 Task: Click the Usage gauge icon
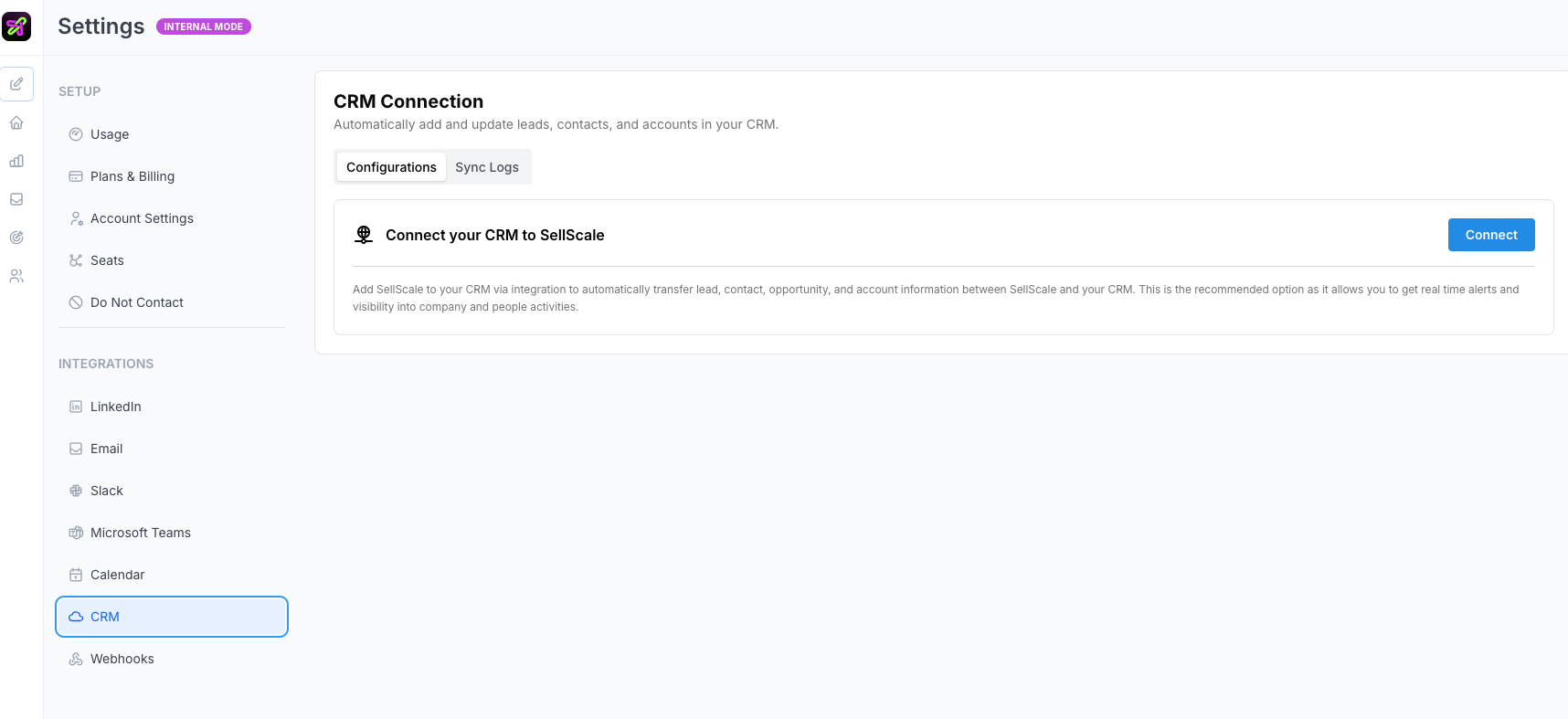(x=76, y=134)
